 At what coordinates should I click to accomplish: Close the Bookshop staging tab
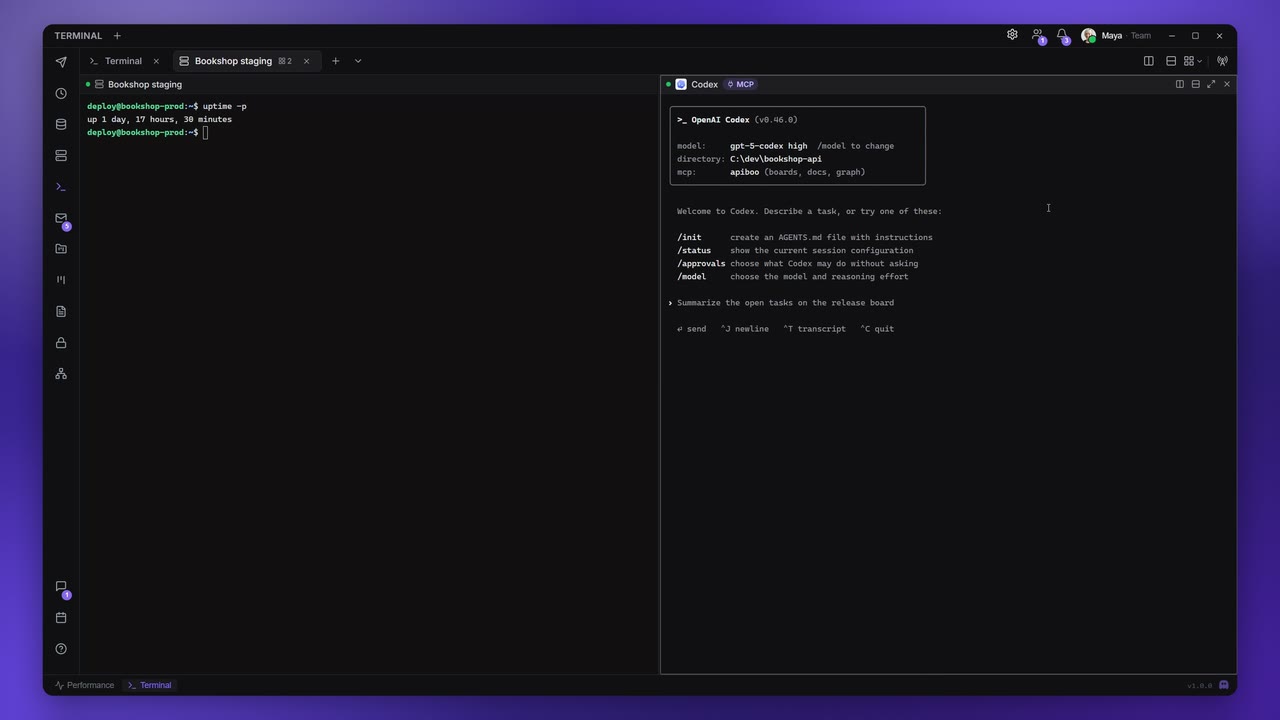tap(306, 61)
